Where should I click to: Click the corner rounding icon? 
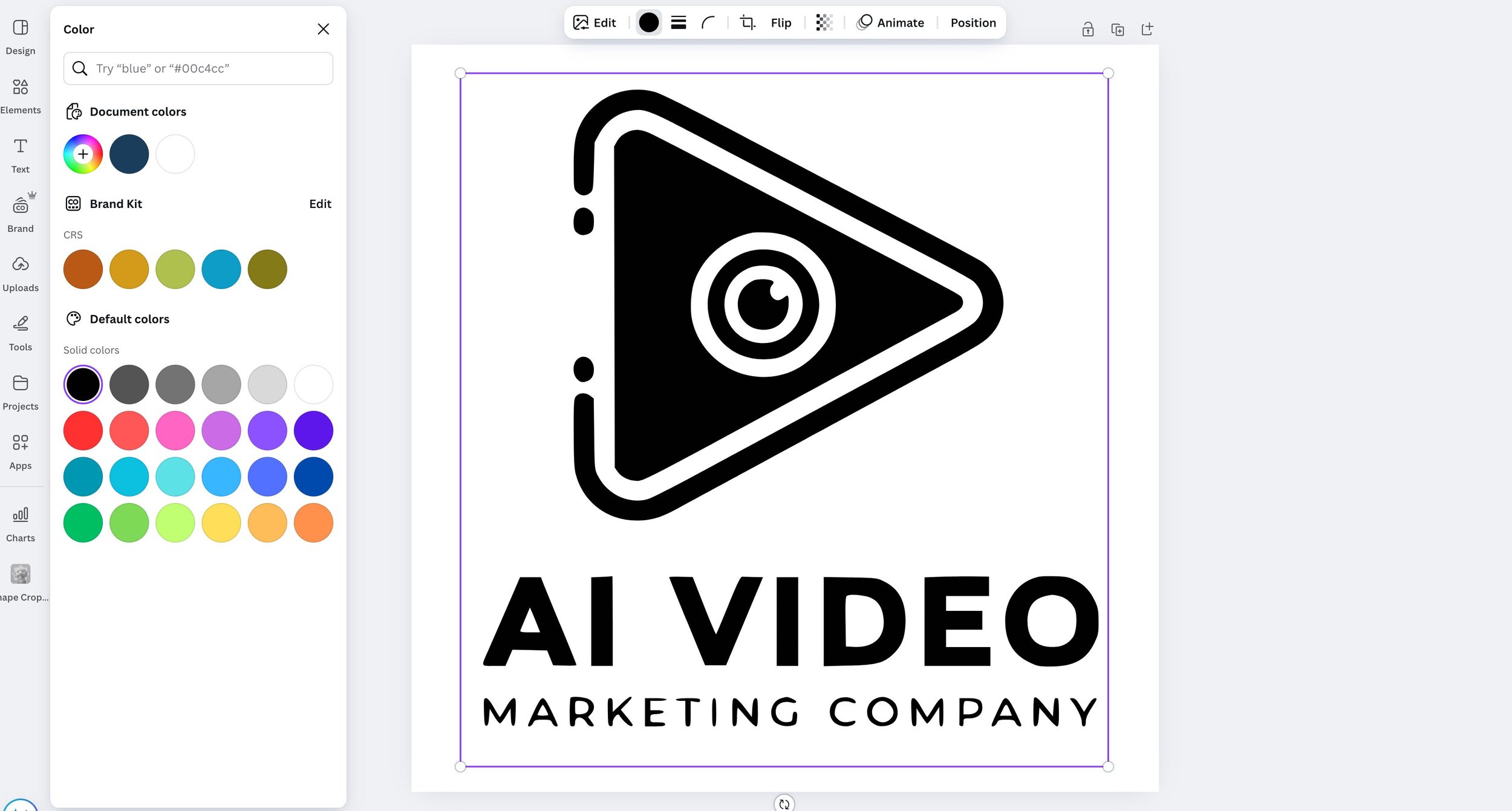[708, 23]
